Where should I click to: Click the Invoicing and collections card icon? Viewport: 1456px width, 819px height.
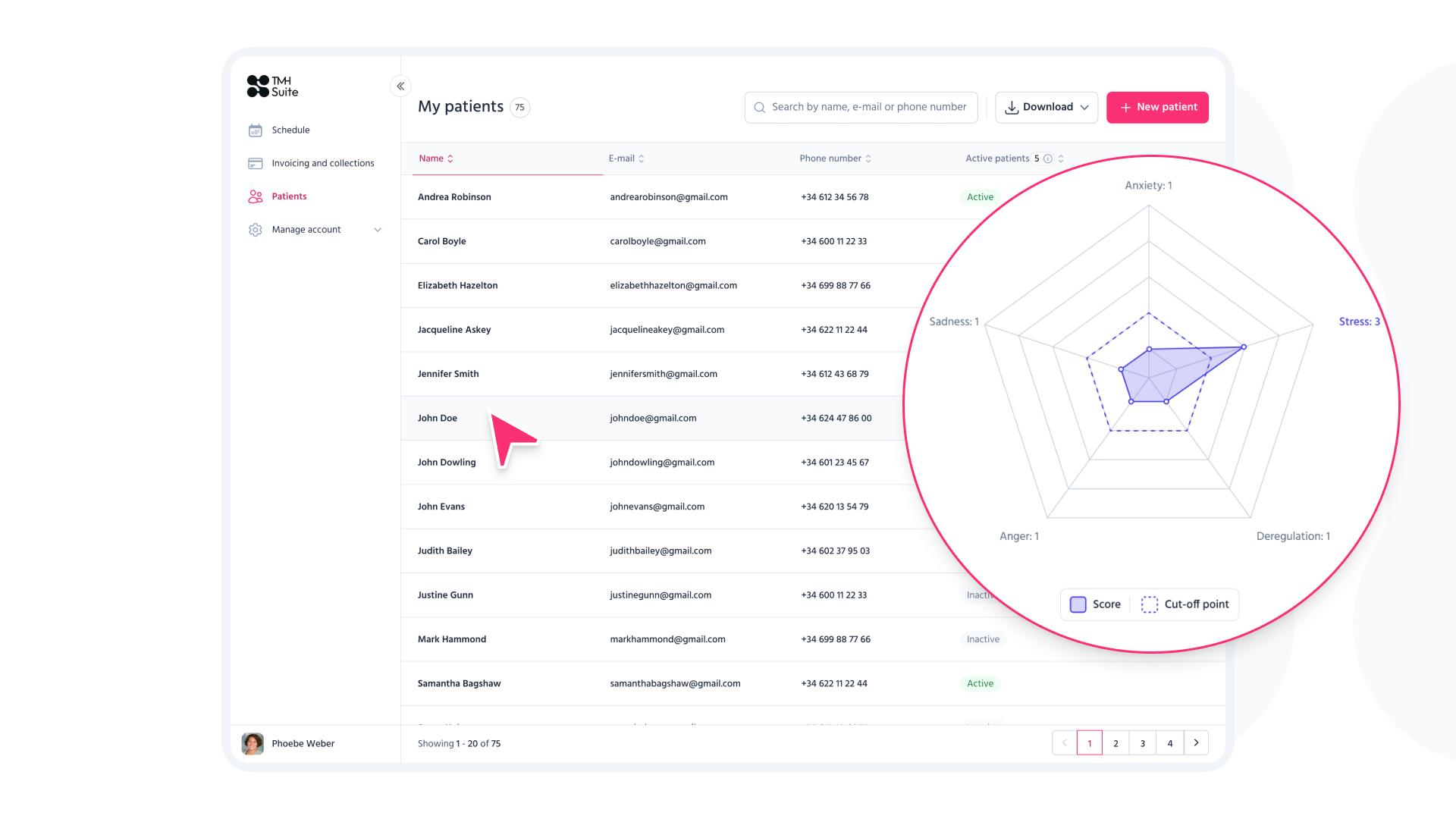point(256,163)
